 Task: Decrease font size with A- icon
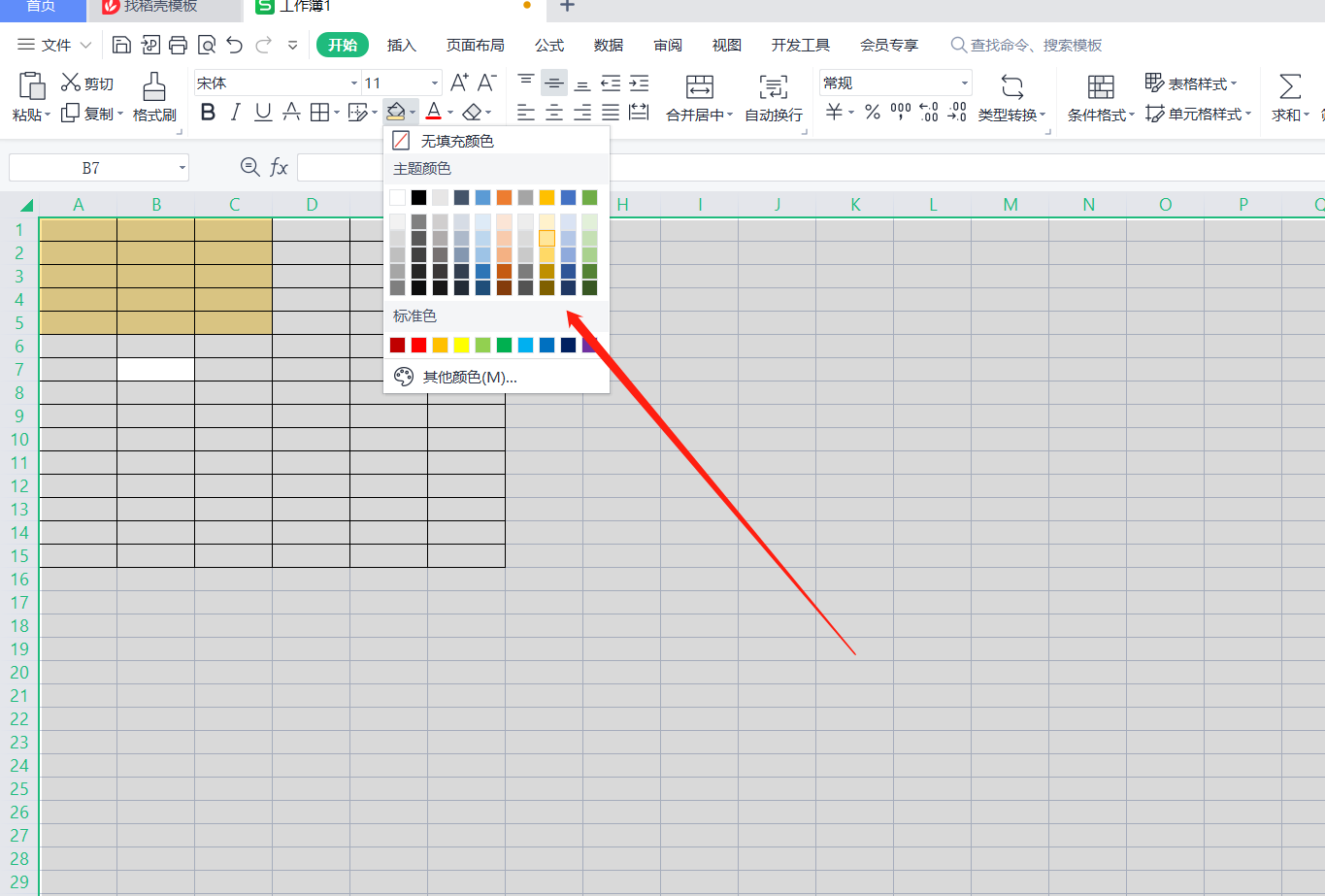487,83
